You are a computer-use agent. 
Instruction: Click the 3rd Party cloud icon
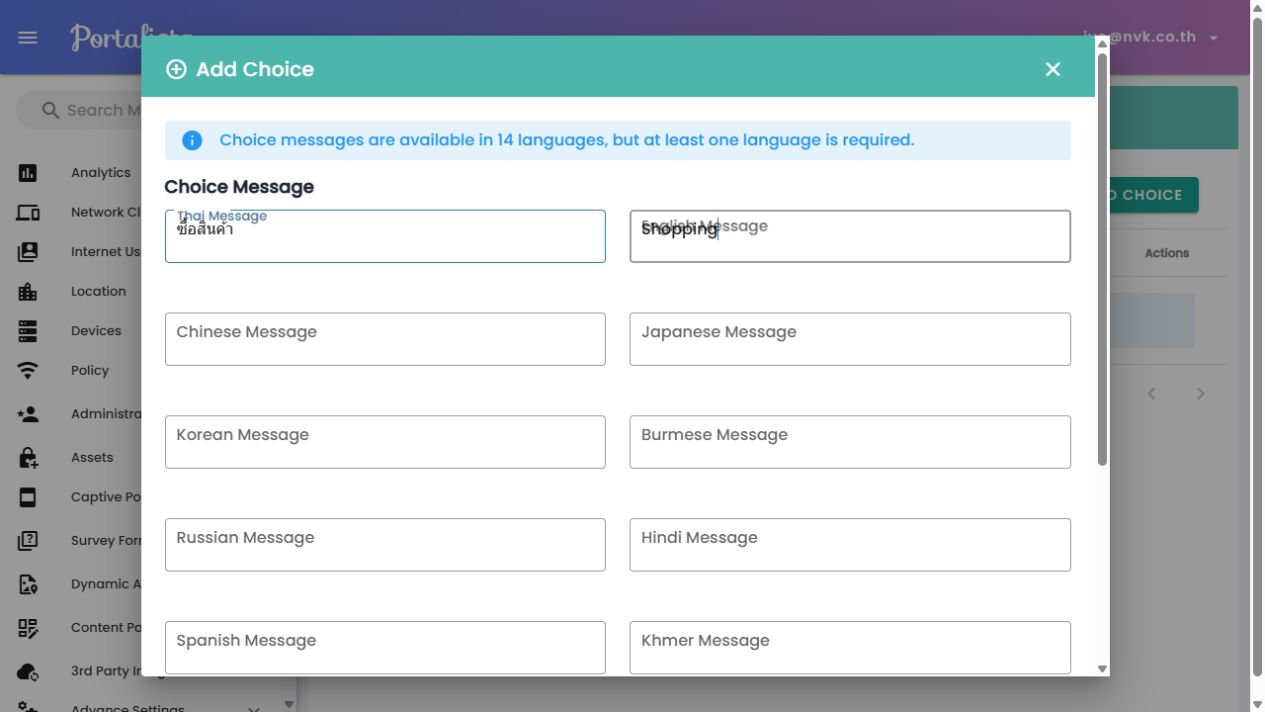point(28,671)
